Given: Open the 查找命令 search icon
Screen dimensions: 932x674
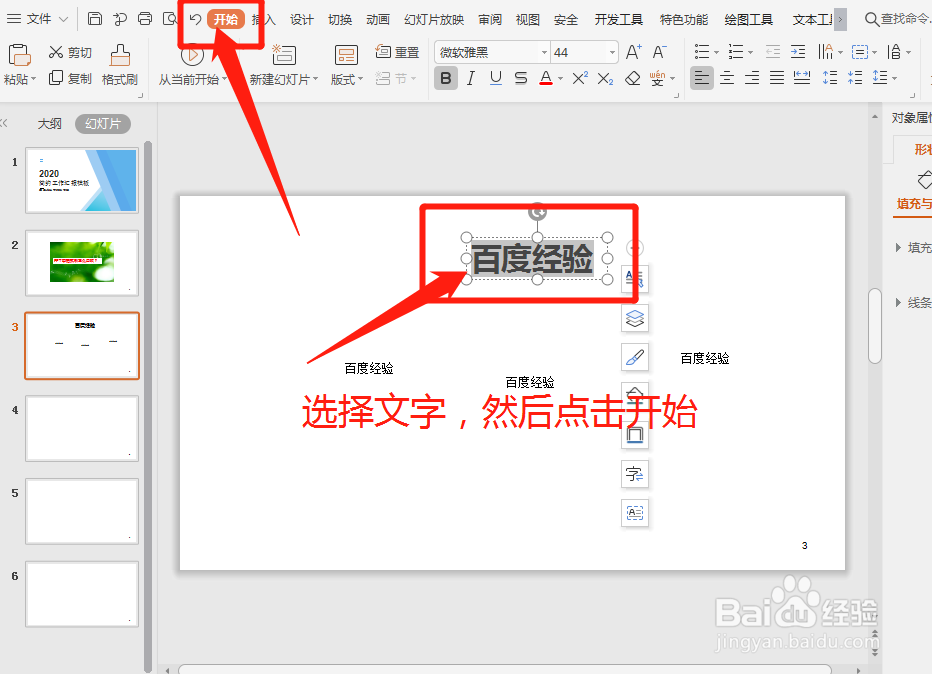Looking at the screenshot, I should 871,19.
